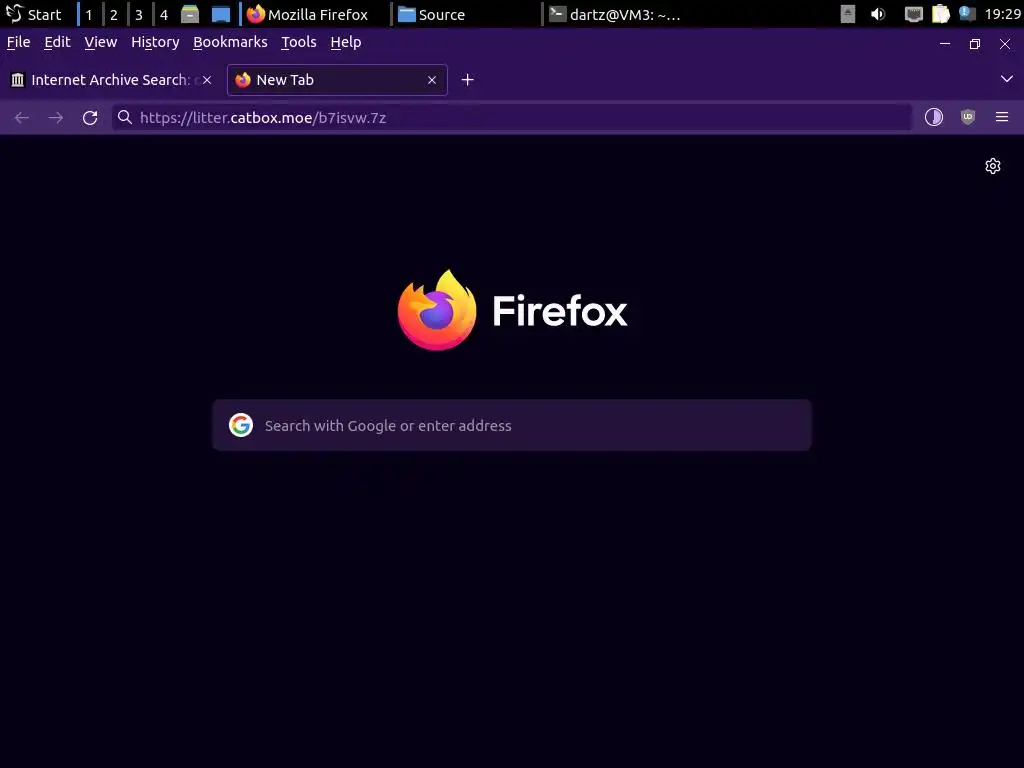Open the Start menu in taskbar

click(x=34, y=14)
